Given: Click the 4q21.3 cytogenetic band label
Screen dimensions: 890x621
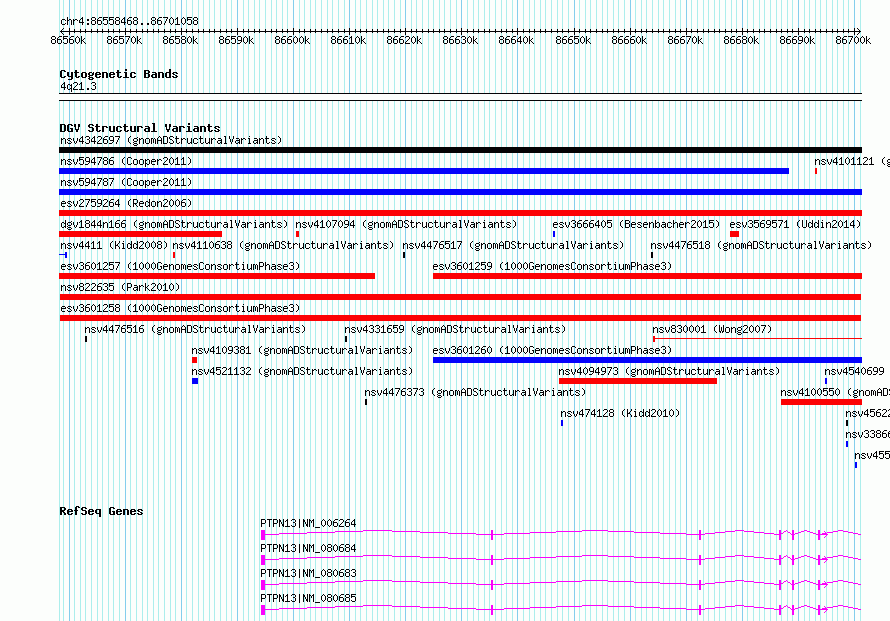Looking at the screenshot, I should (78, 86).
